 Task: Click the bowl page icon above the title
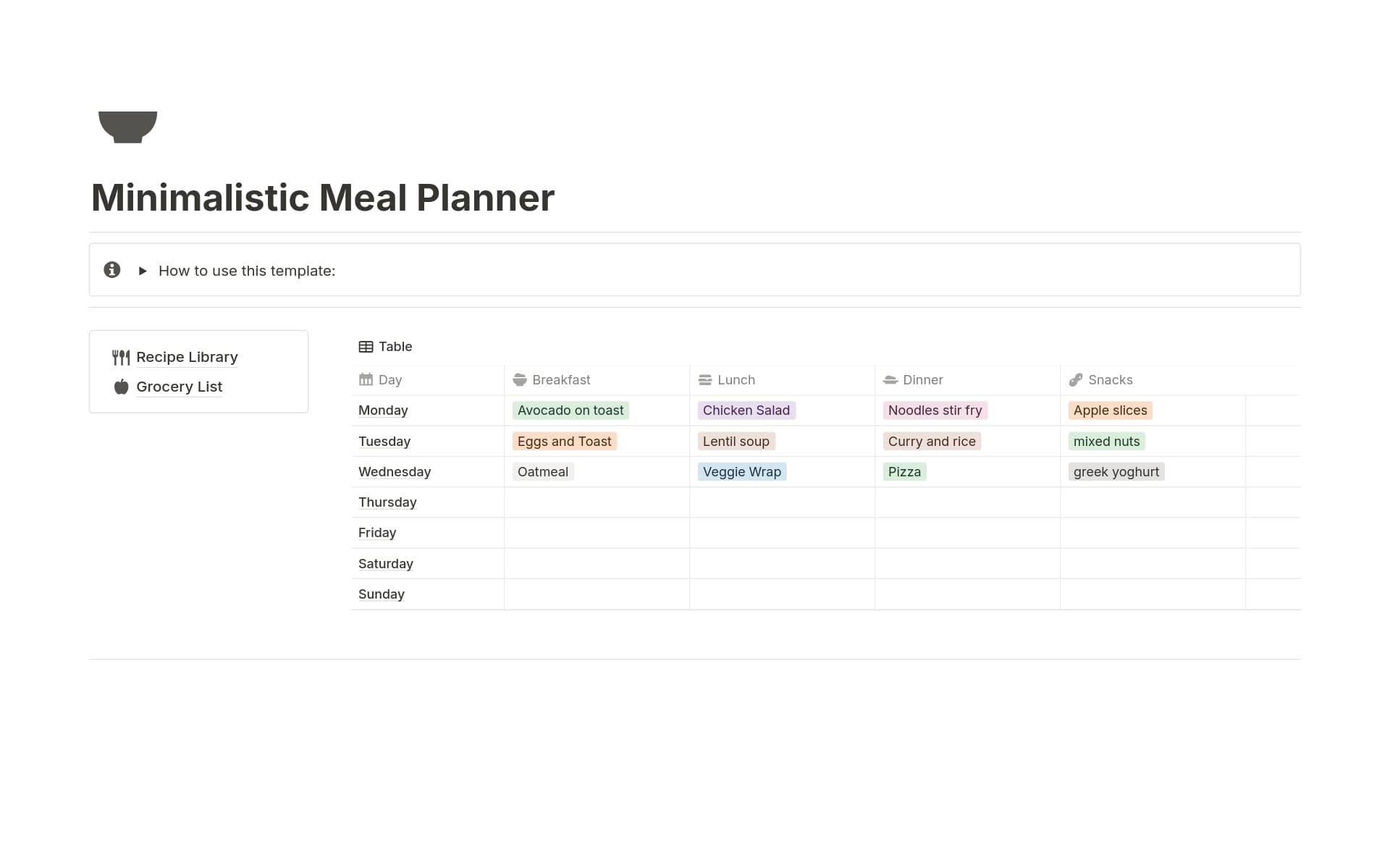pyautogui.click(x=128, y=127)
